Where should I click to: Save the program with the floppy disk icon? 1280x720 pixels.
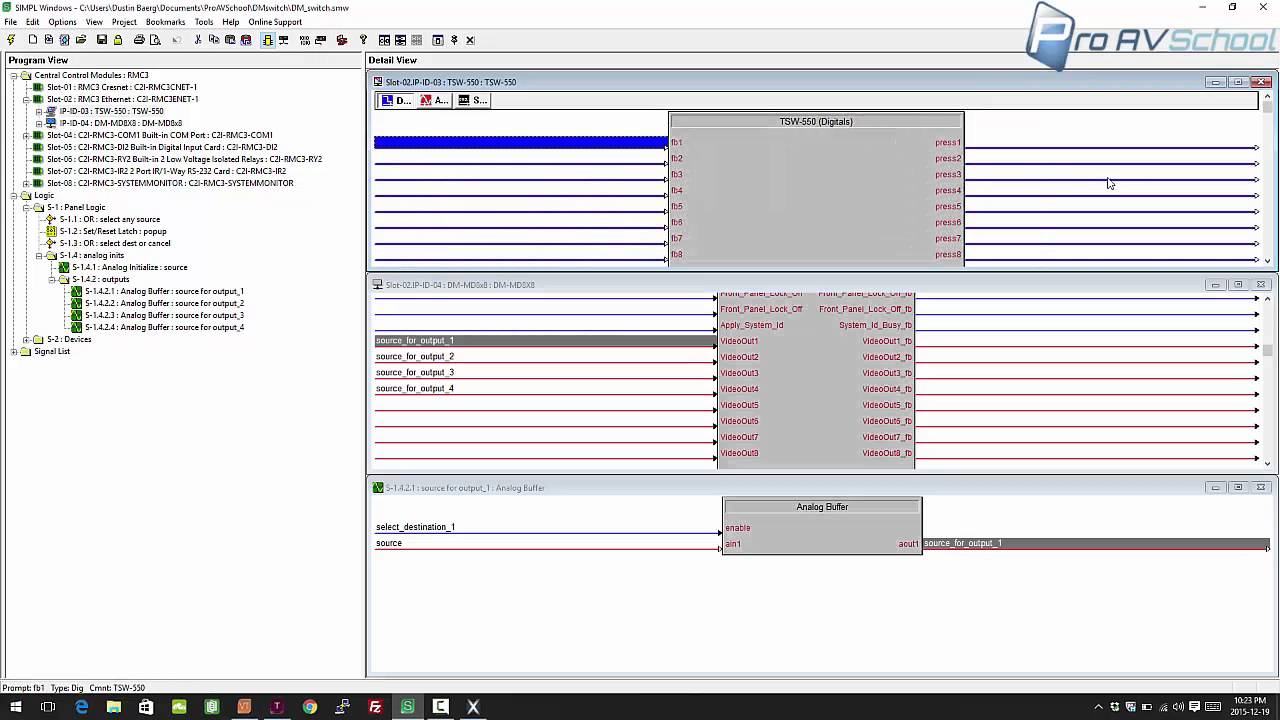[101, 40]
